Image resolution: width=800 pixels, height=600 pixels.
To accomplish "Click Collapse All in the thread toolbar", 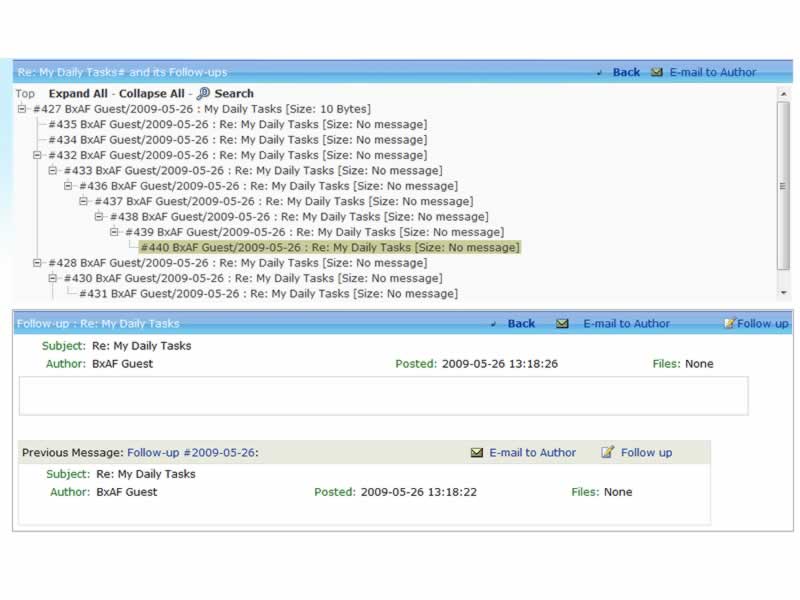I will pyautogui.click(x=152, y=94).
